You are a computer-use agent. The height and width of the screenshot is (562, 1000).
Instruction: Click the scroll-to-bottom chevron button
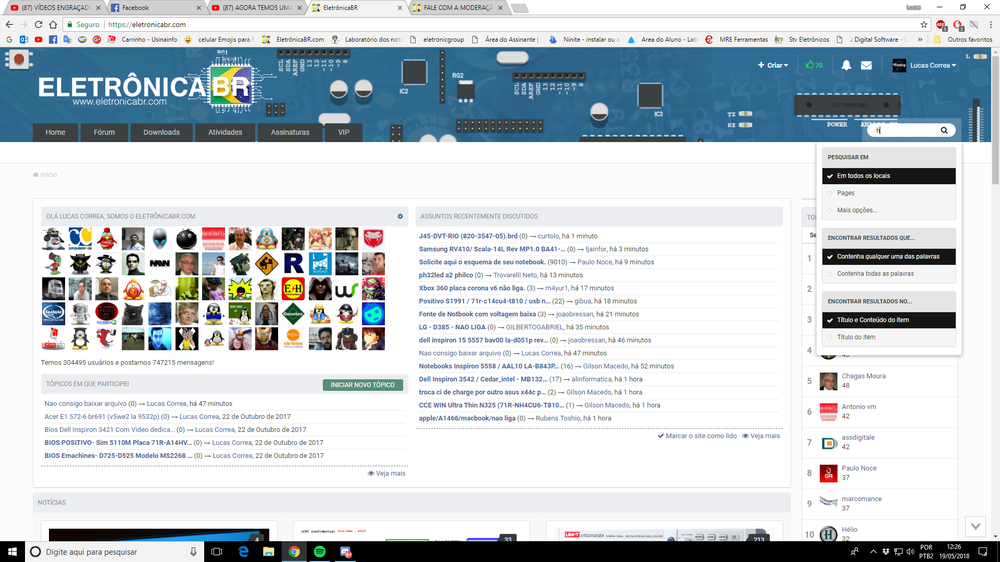976,527
